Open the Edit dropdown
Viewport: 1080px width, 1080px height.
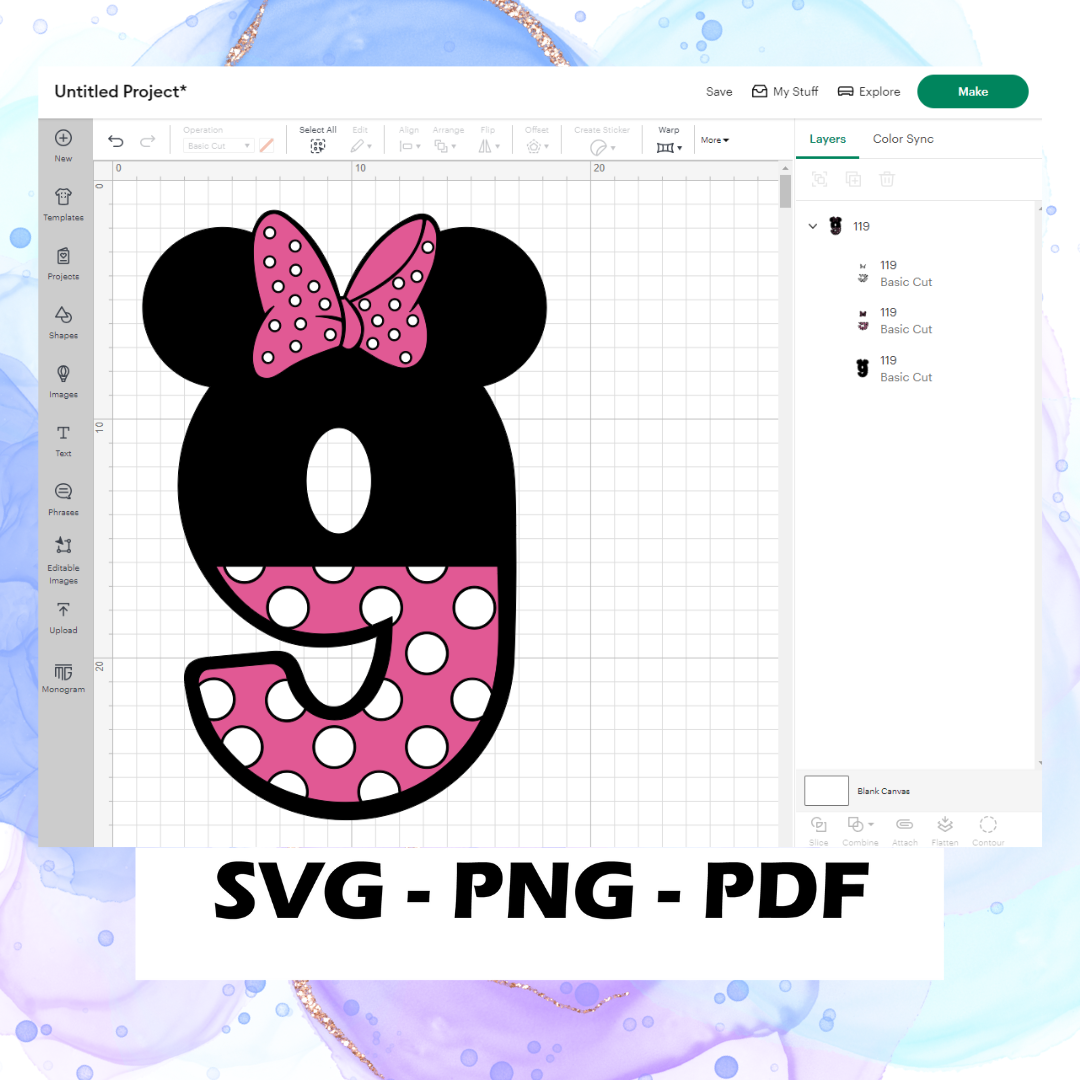pyautogui.click(x=360, y=146)
